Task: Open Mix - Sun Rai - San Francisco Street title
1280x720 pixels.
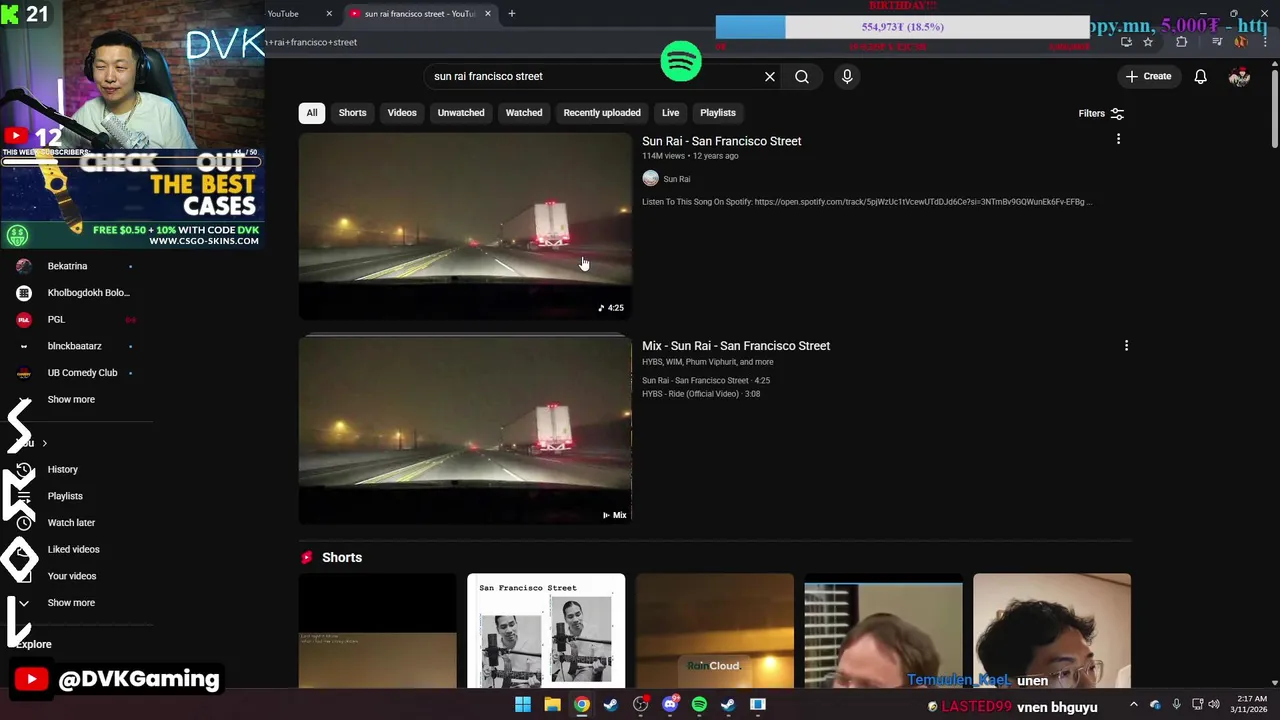Action: [736, 346]
